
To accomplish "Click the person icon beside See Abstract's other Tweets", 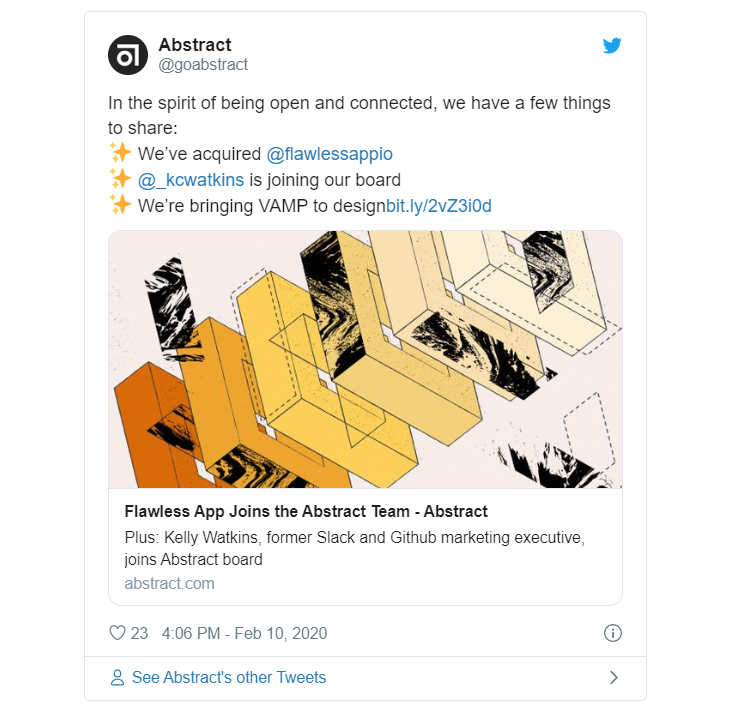I will [x=118, y=678].
